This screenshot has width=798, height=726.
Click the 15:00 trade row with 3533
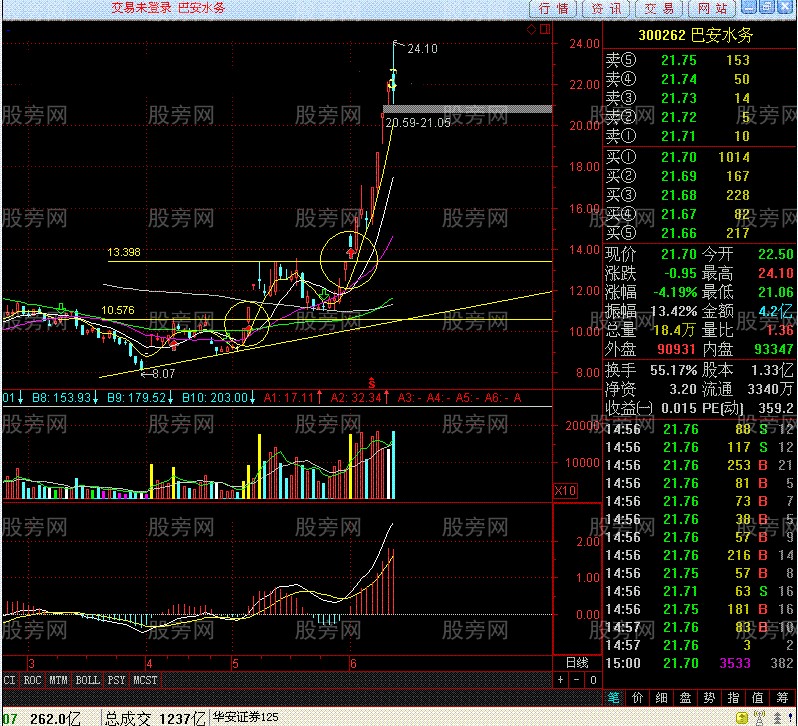[x=700, y=663]
